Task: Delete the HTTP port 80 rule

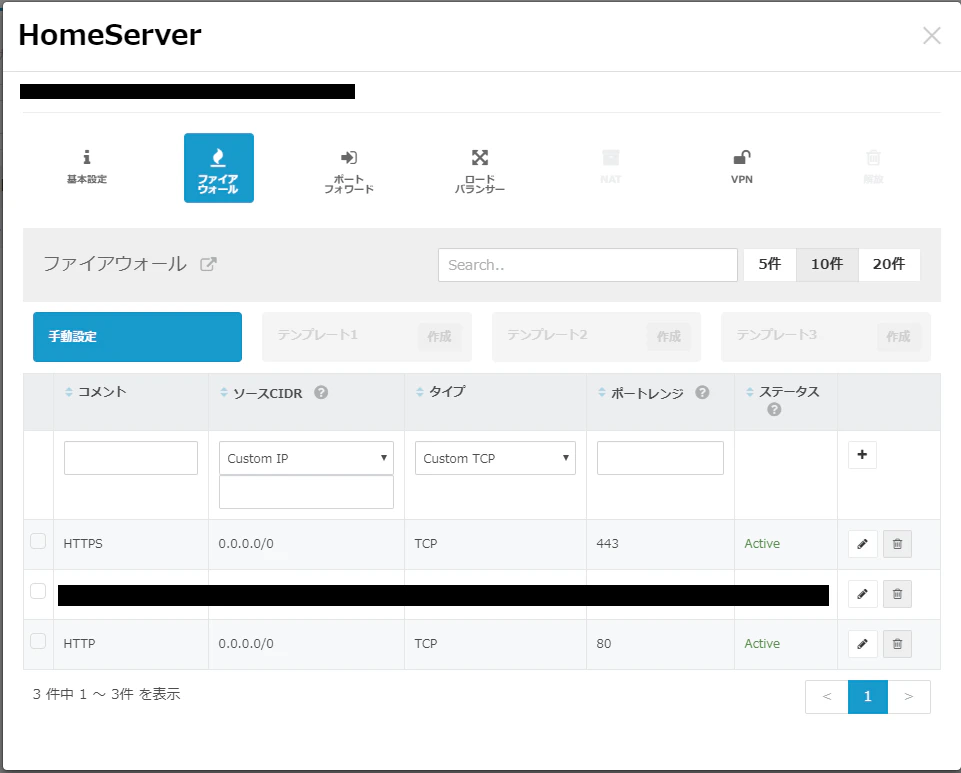Action: (897, 644)
